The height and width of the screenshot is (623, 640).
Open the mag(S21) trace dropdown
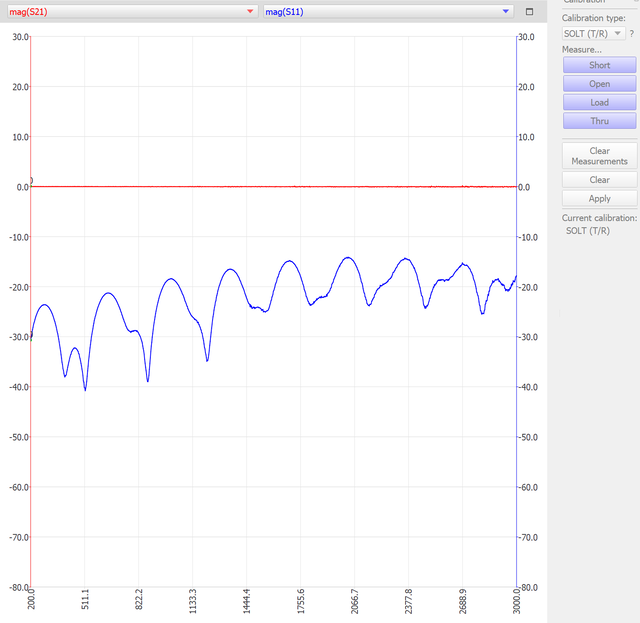tap(132, 12)
